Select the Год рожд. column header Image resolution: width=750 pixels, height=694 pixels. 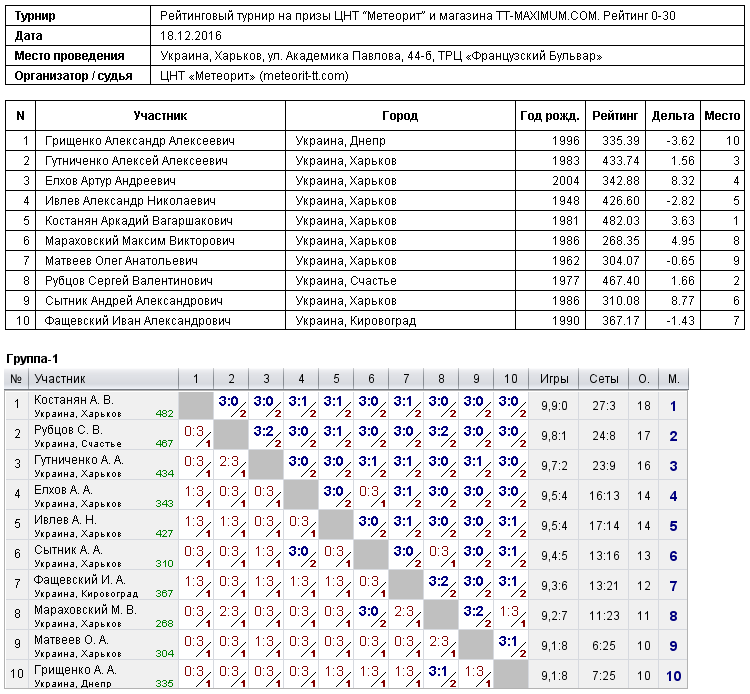[x=550, y=116]
